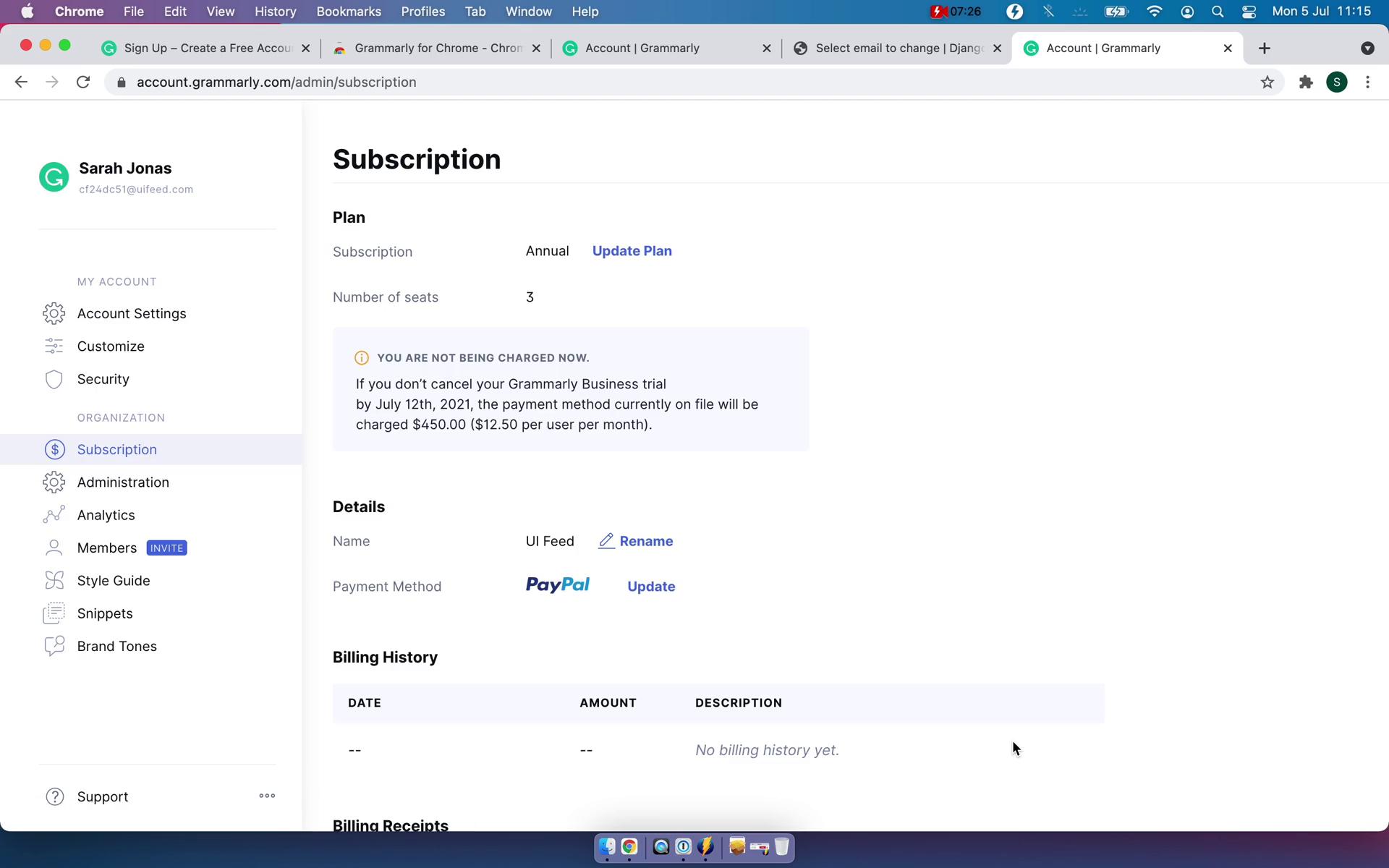Open Account Settings panel

pyautogui.click(x=132, y=313)
